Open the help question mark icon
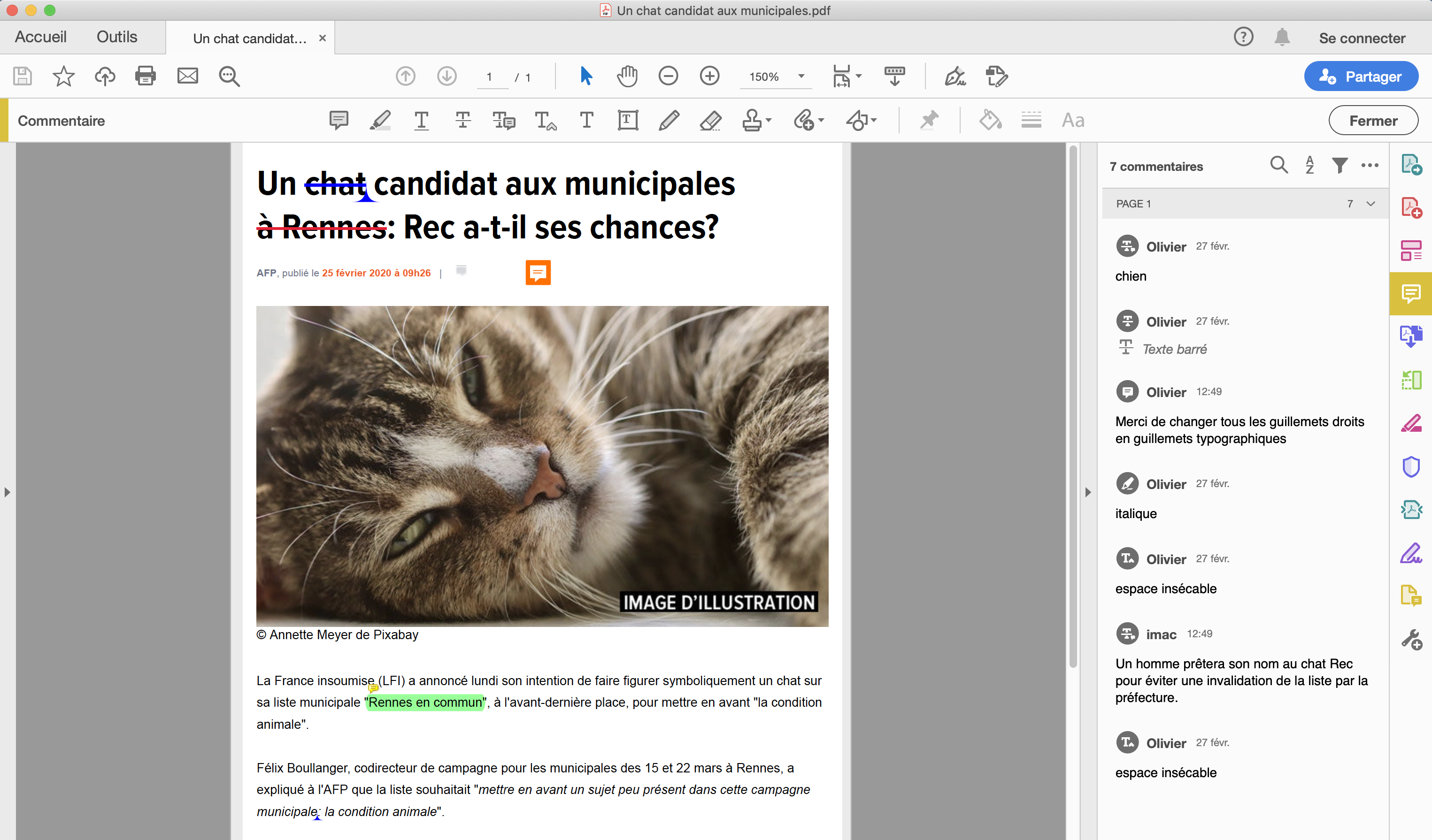This screenshot has width=1432, height=840. 1243,37
